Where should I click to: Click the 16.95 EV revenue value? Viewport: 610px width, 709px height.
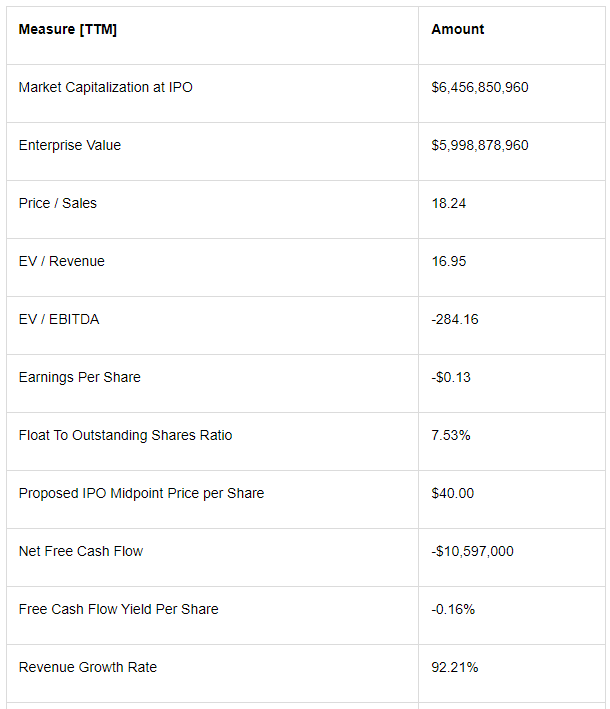pyautogui.click(x=449, y=261)
